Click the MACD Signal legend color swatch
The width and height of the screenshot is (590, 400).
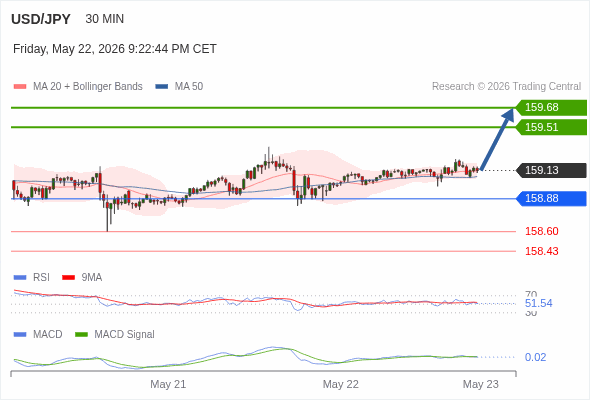pos(81,335)
